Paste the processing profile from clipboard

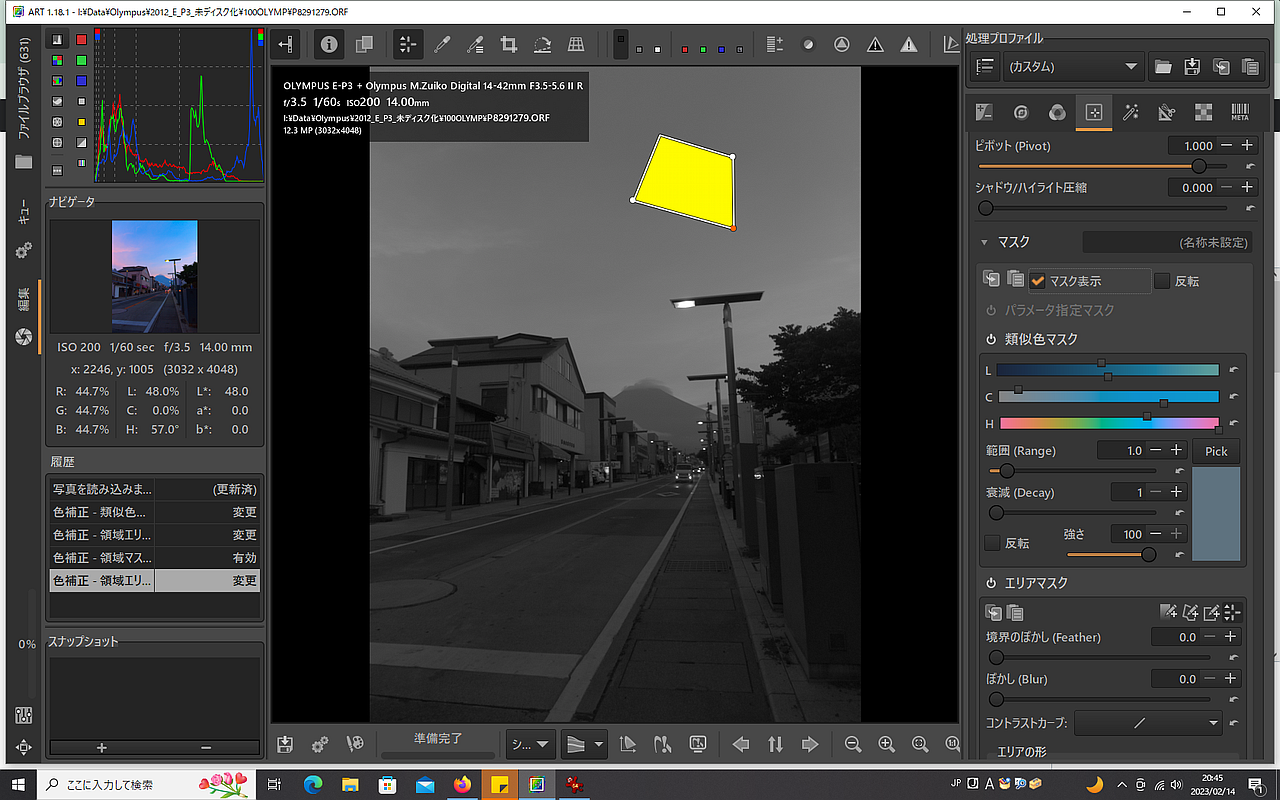(1250, 67)
